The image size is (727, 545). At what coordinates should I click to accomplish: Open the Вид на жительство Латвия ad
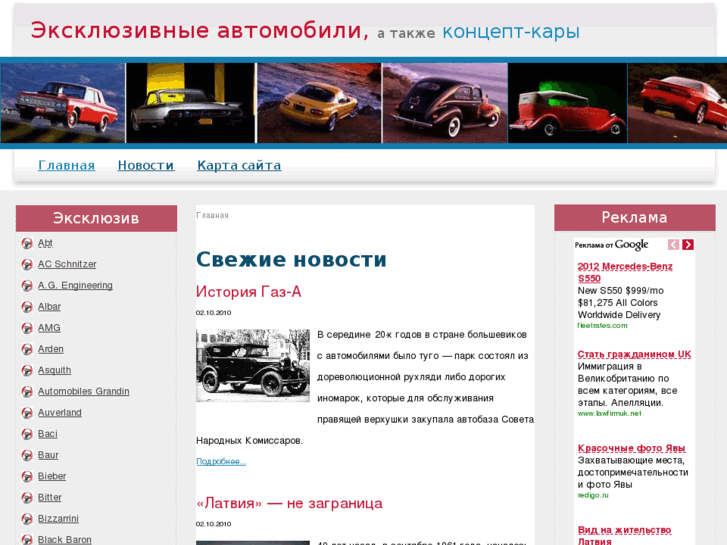(x=624, y=535)
